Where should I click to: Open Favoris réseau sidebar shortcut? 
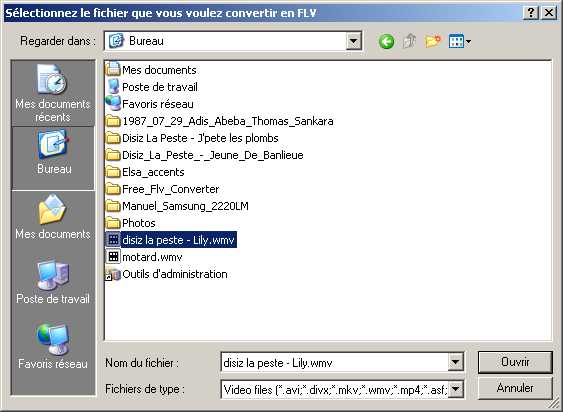point(53,347)
